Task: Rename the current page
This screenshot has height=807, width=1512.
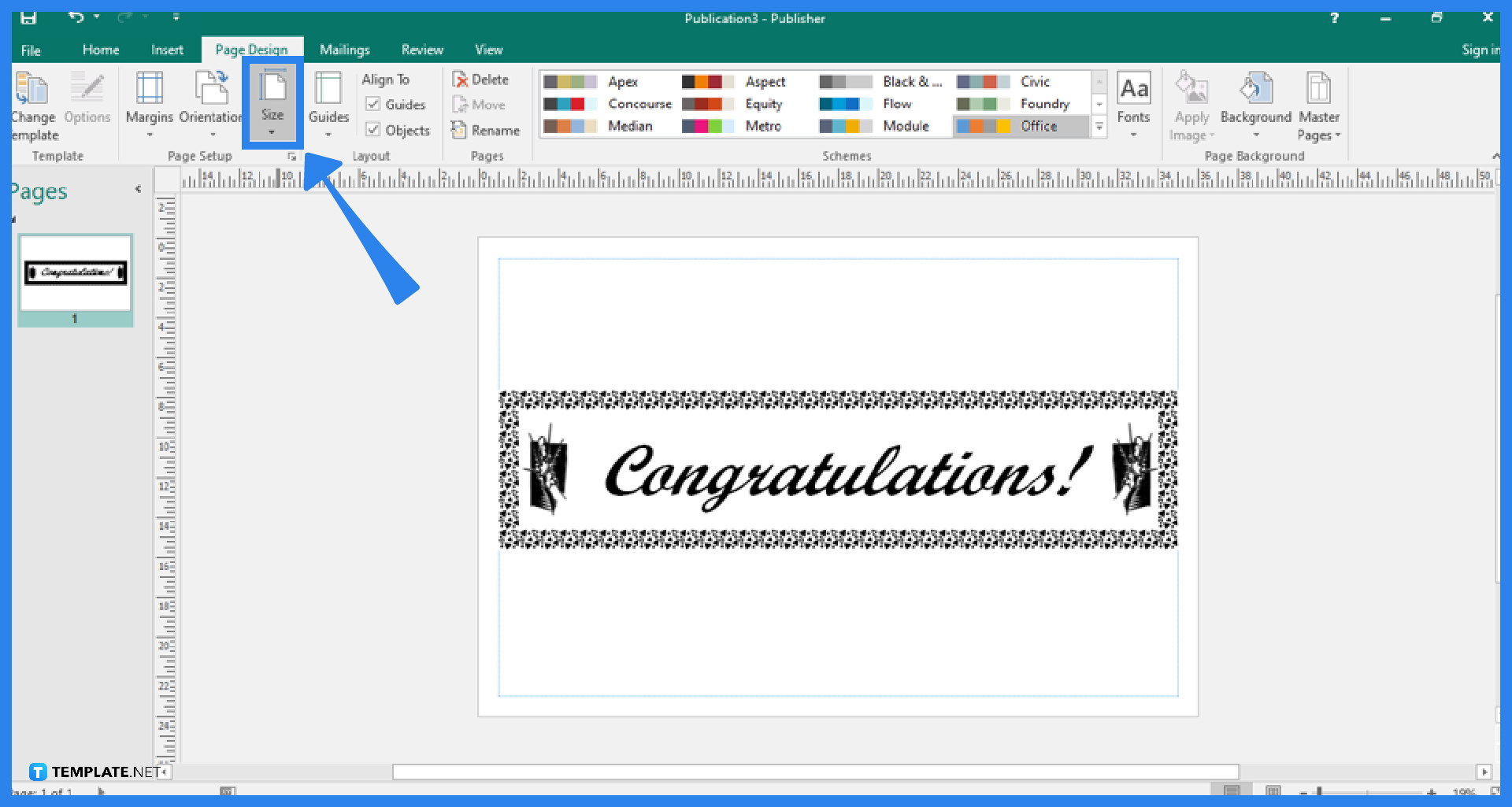Action: (x=487, y=130)
